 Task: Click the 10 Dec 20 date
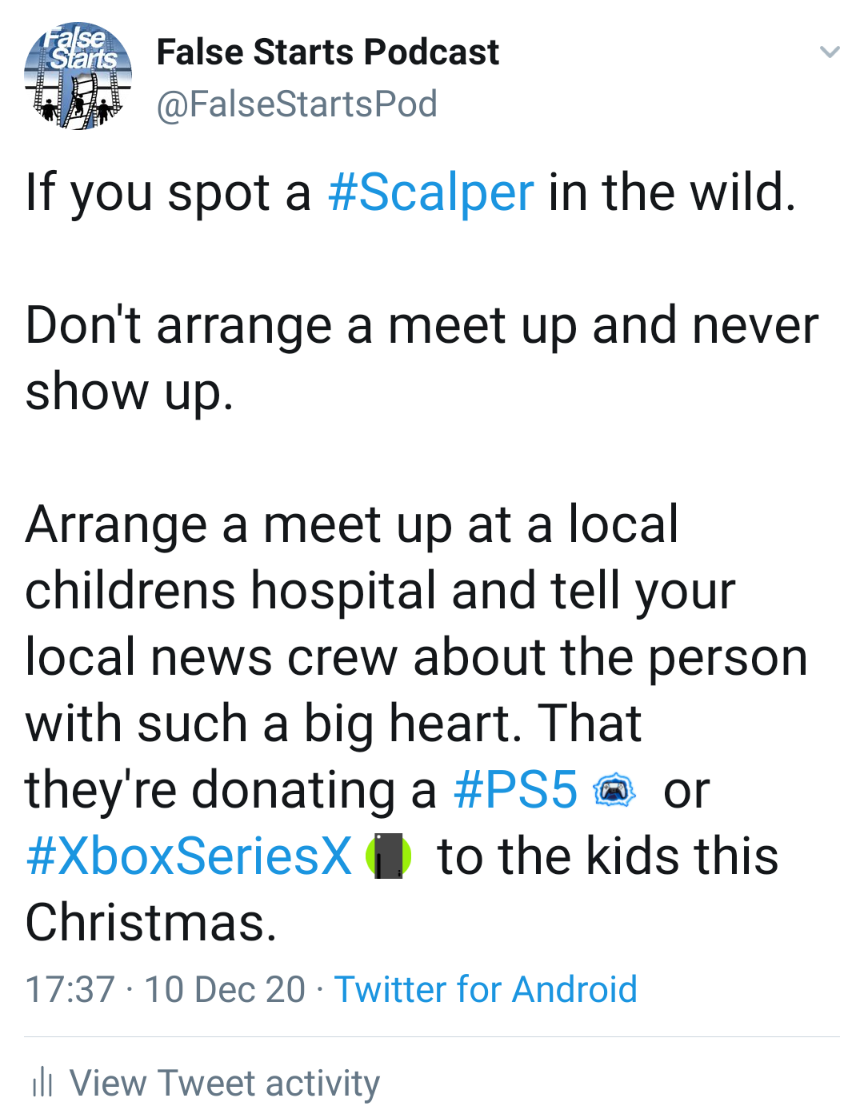click(226, 989)
